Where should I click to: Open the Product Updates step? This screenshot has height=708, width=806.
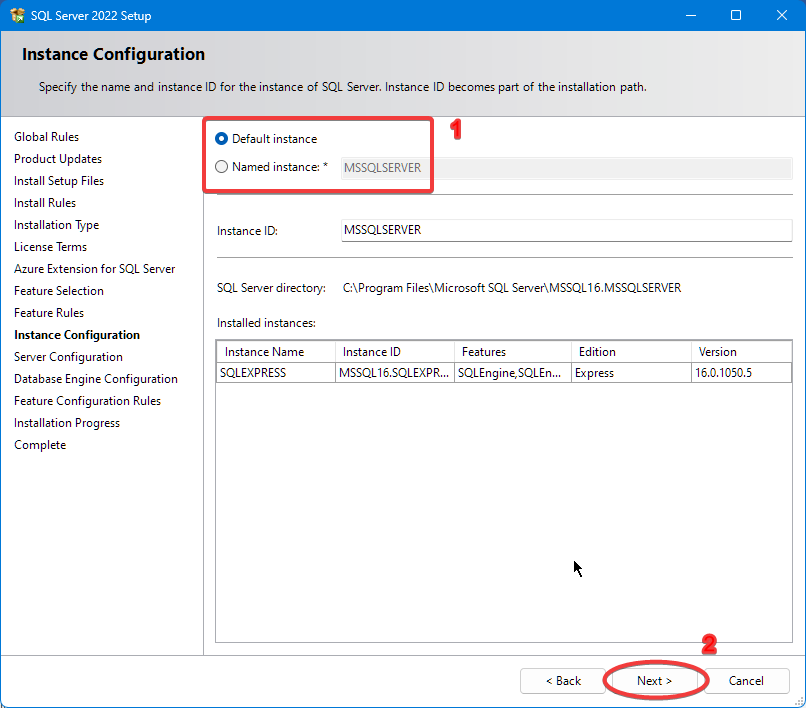coord(58,159)
